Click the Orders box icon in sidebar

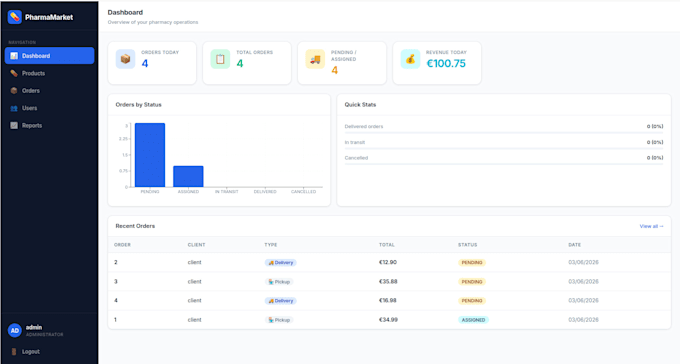tap(14, 91)
